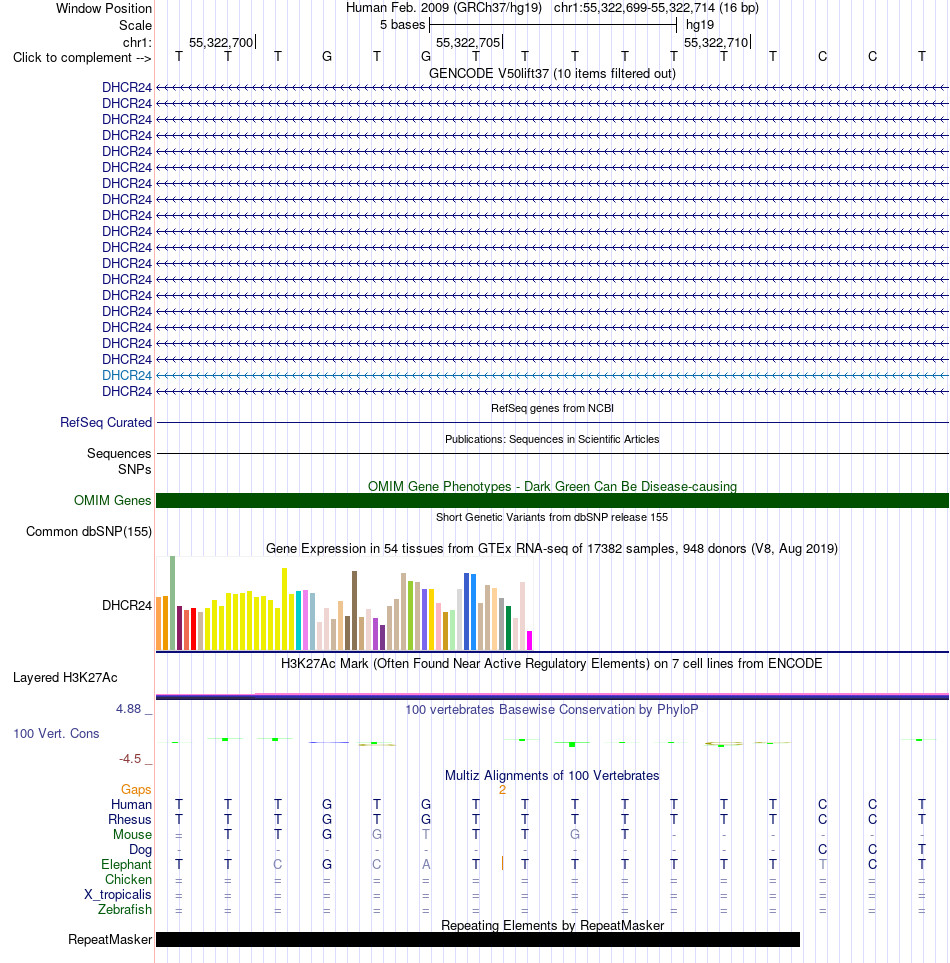Open '100 vertebrates Basewise Conservation by PhyloP' title
This screenshot has height=963, width=950.
(x=552, y=710)
